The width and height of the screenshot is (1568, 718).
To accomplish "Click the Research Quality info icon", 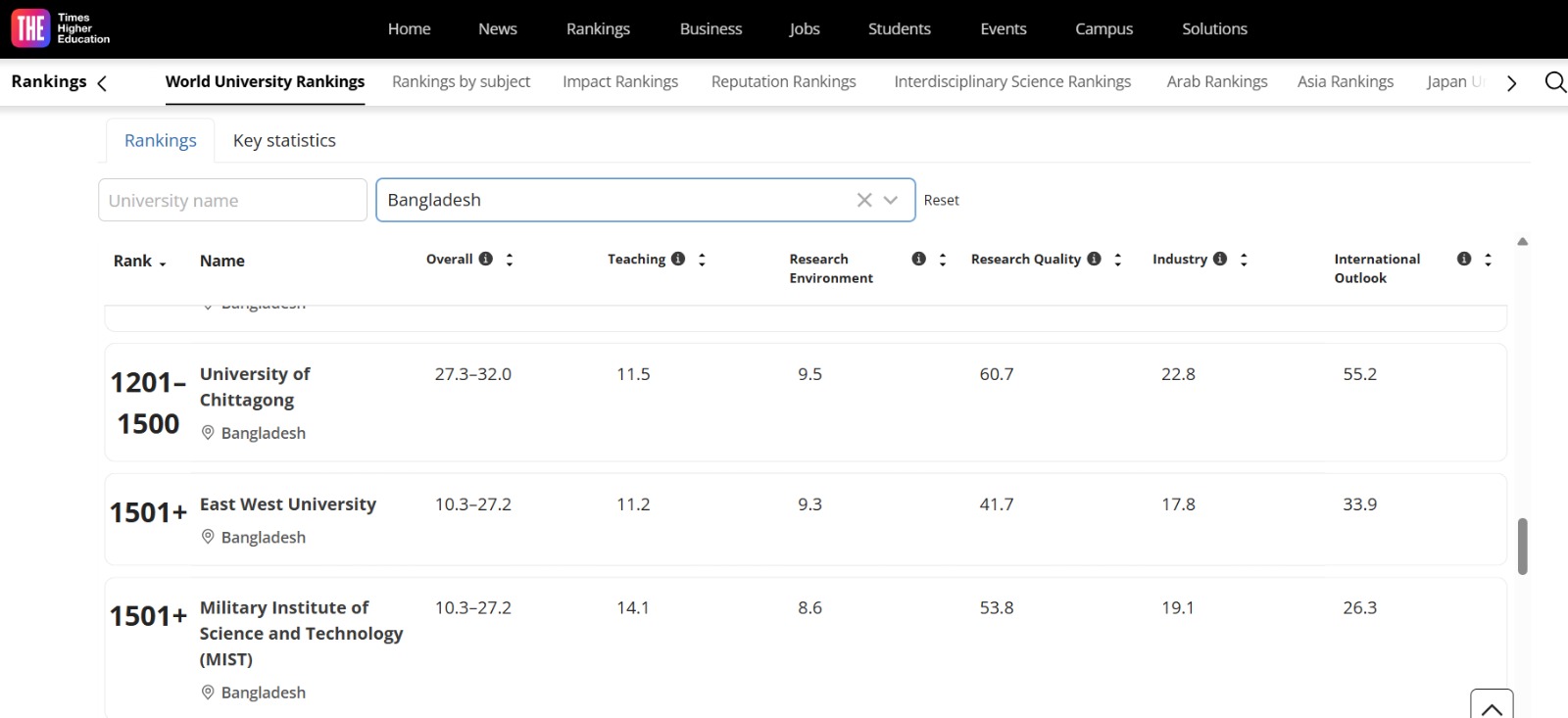I will [x=1094, y=259].
